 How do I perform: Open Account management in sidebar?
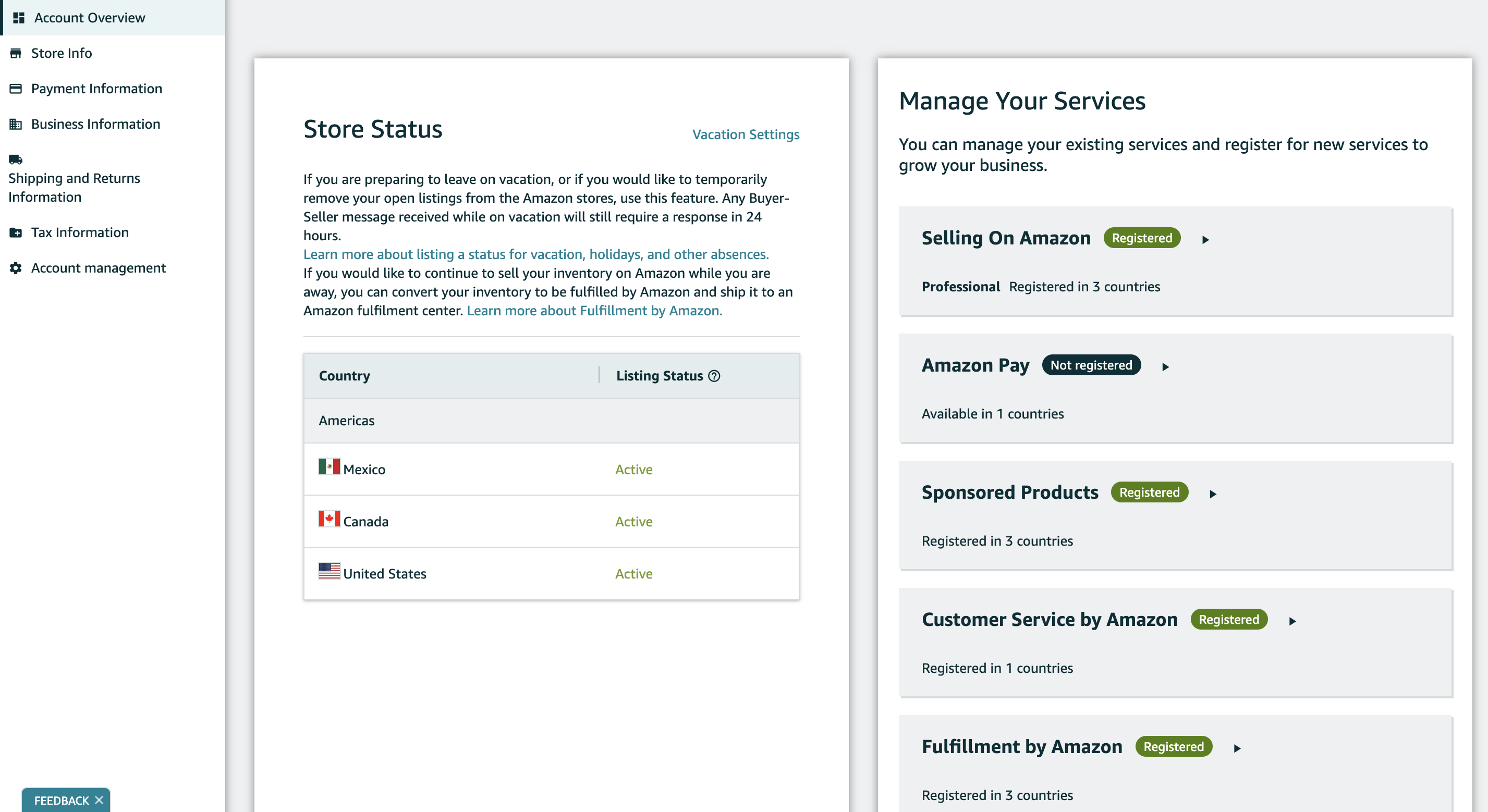[x=113, y=268]
